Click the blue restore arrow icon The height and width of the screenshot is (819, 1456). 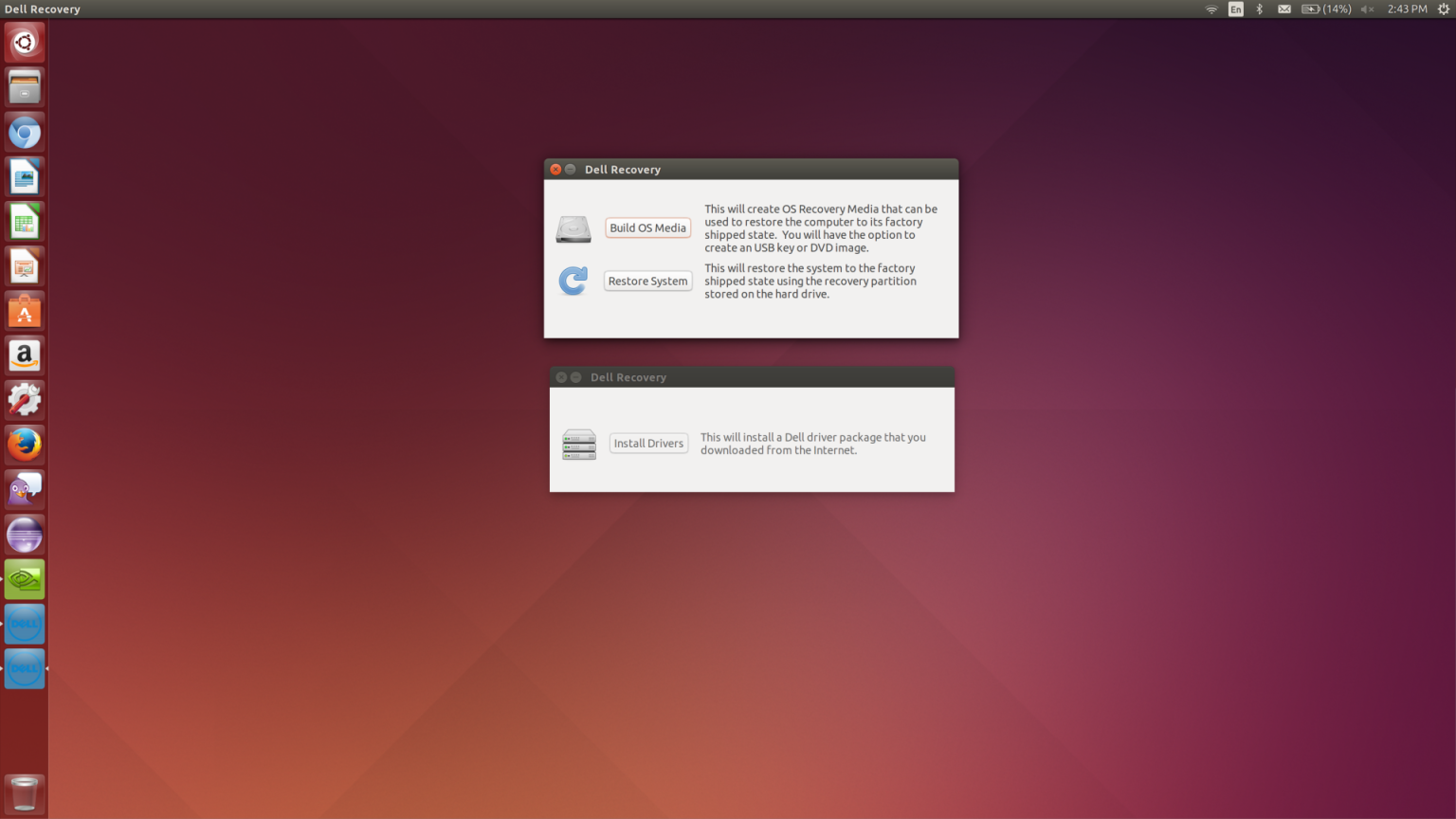[573, 281]
